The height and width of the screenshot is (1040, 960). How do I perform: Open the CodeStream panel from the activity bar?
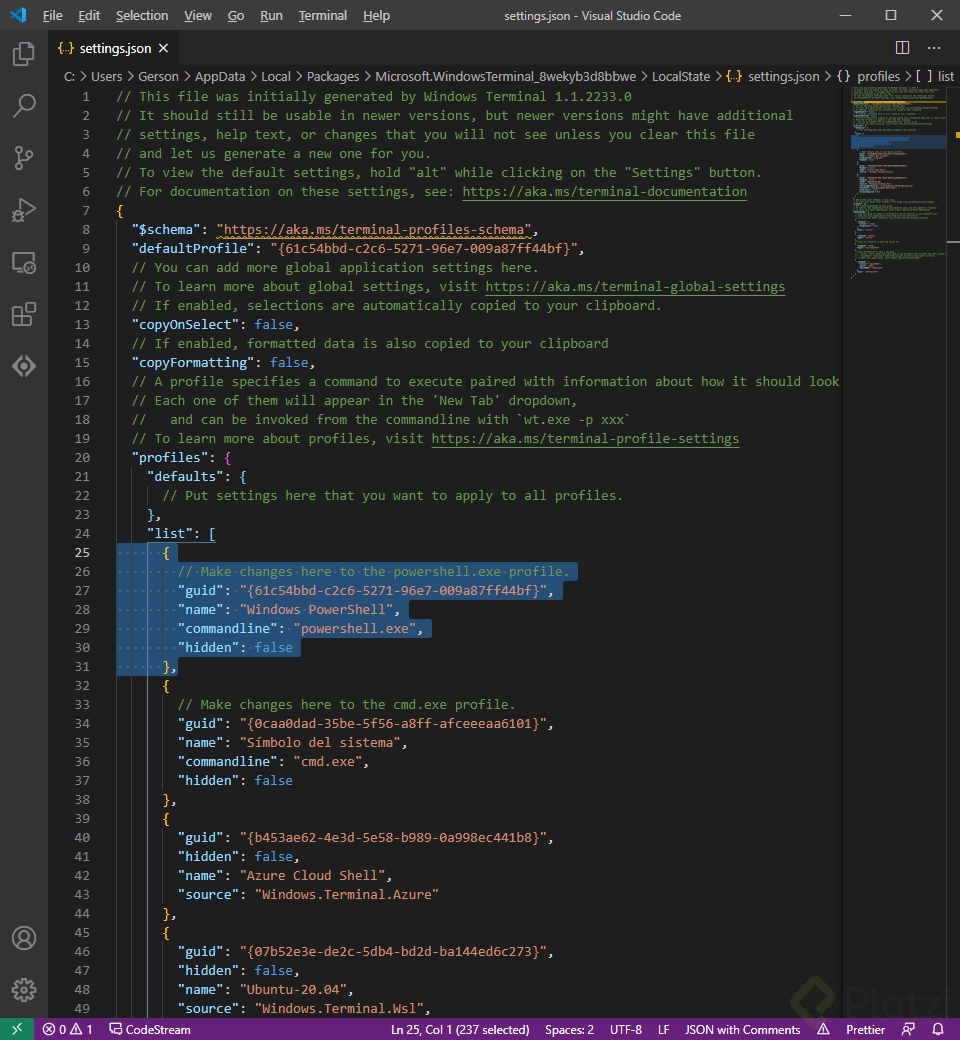pos(24,366)
